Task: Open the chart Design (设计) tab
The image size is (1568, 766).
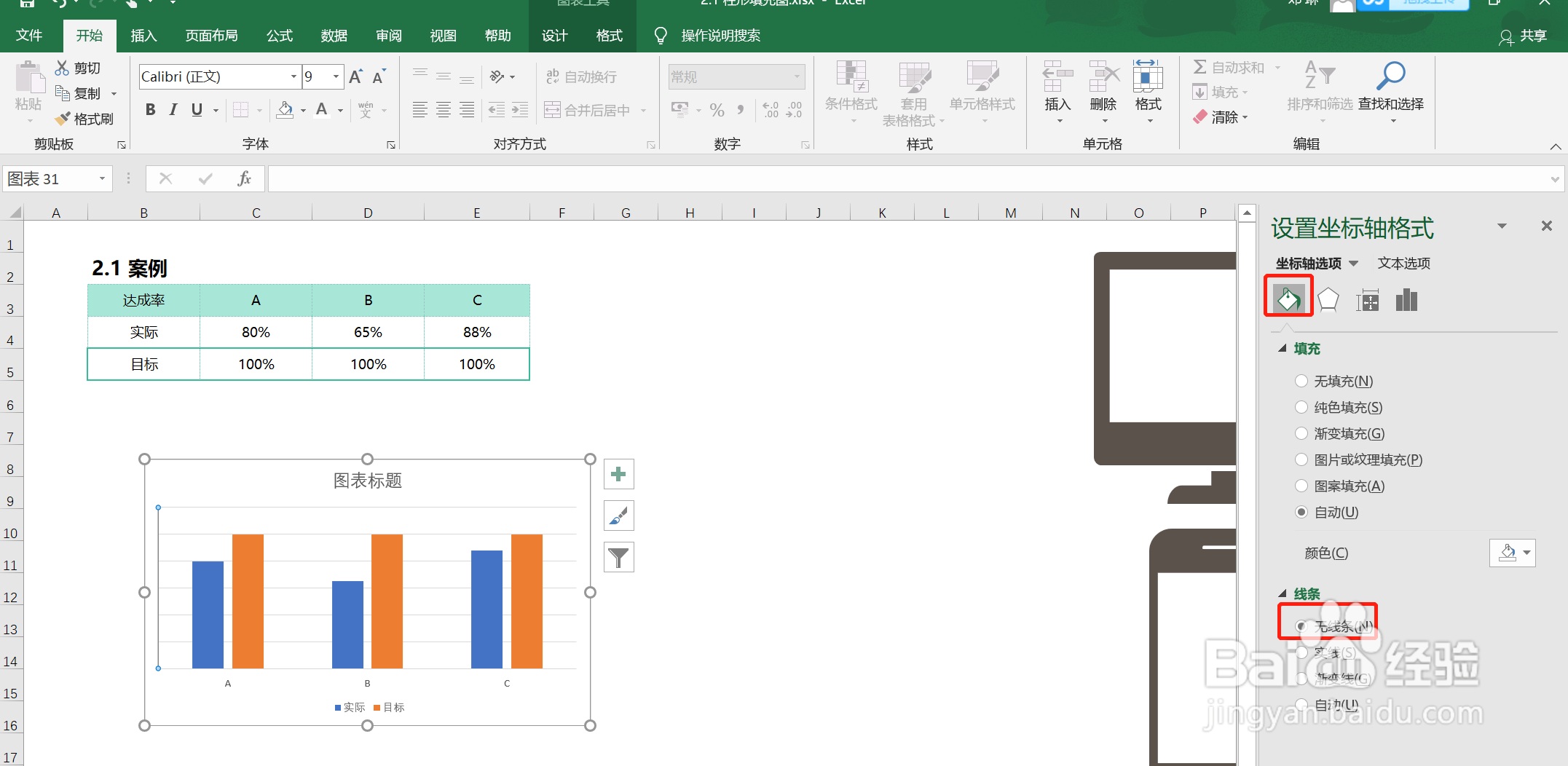Action: point(554,36)
